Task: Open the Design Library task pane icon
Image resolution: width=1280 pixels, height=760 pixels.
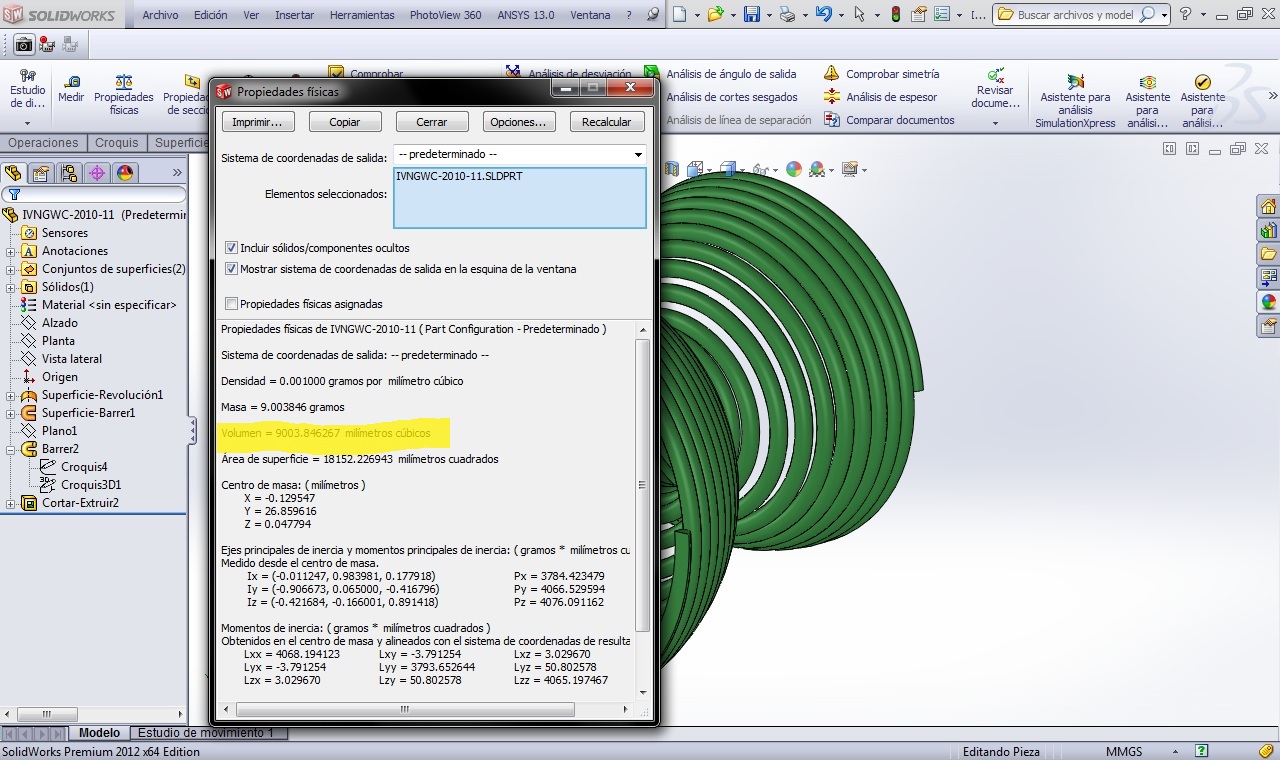Action: tap(1268, 230)
